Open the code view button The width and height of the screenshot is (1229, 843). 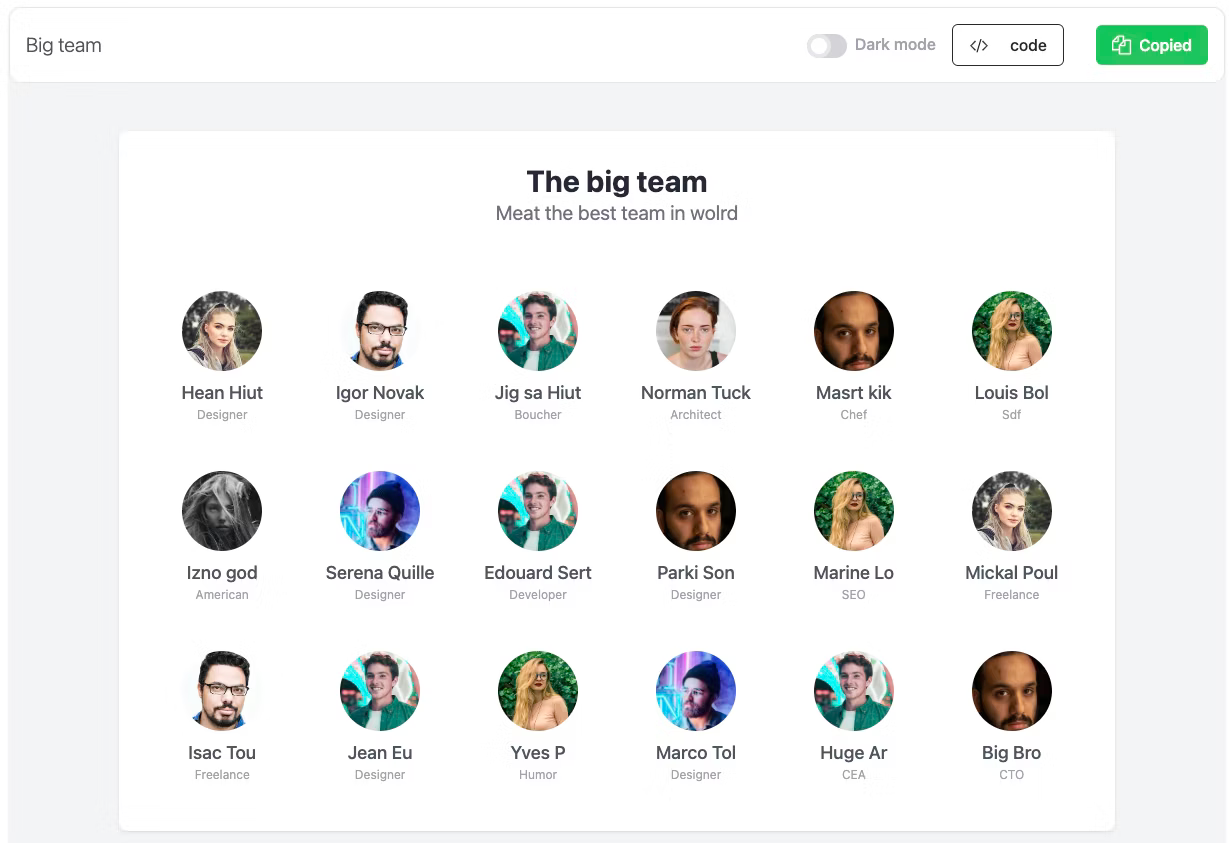pos(1007,45)
